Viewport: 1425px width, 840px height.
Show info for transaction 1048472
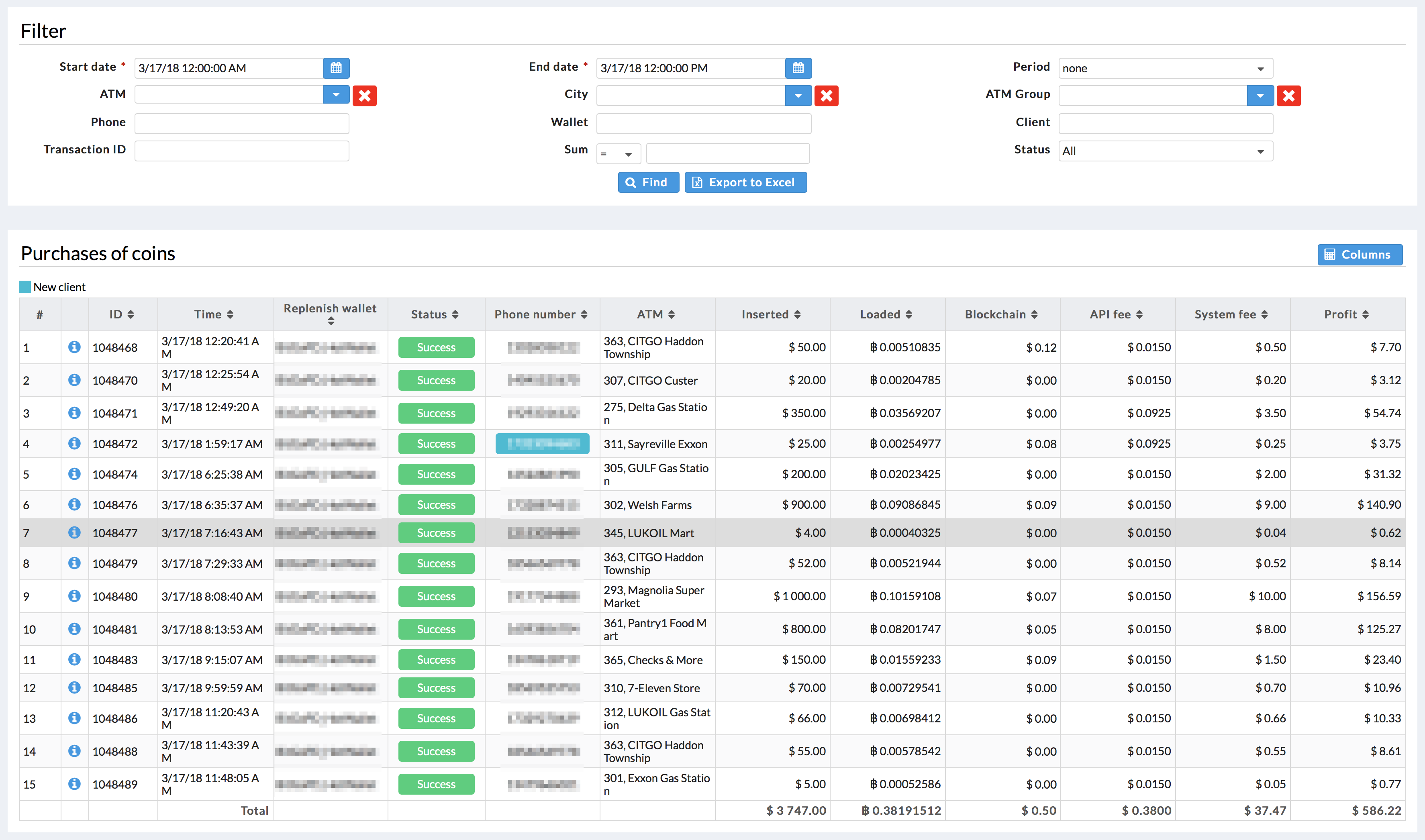pyautogui.click(x=74, y=443)
